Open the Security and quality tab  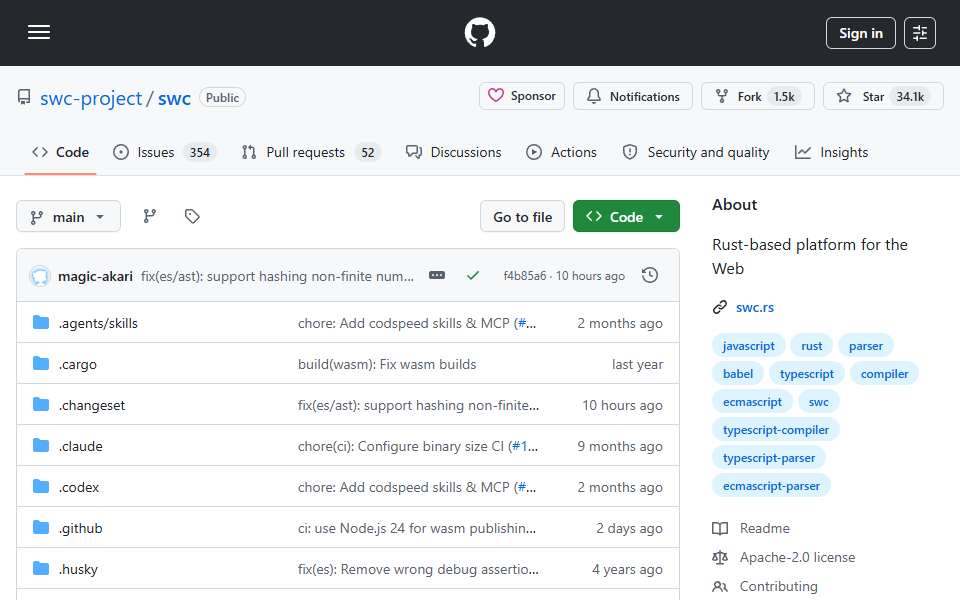point(696,152)
